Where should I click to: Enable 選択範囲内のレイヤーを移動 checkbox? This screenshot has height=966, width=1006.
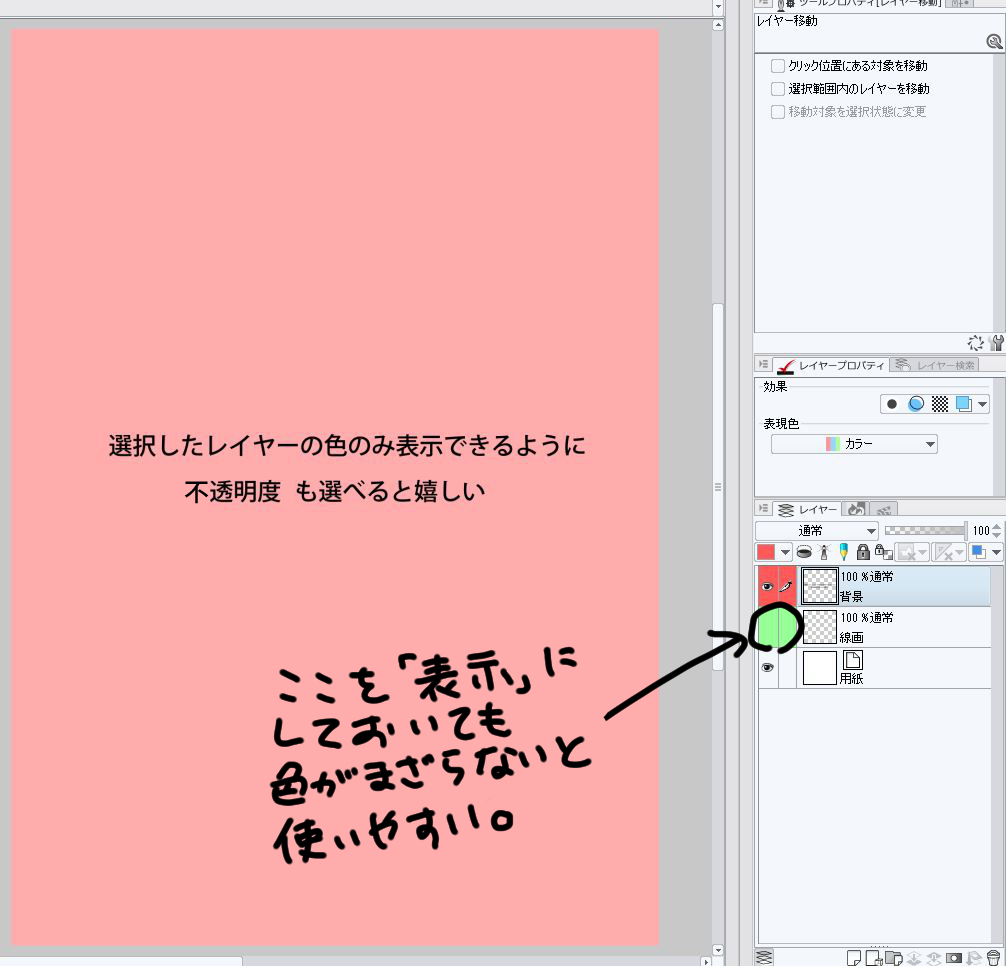tap(778, 89)
